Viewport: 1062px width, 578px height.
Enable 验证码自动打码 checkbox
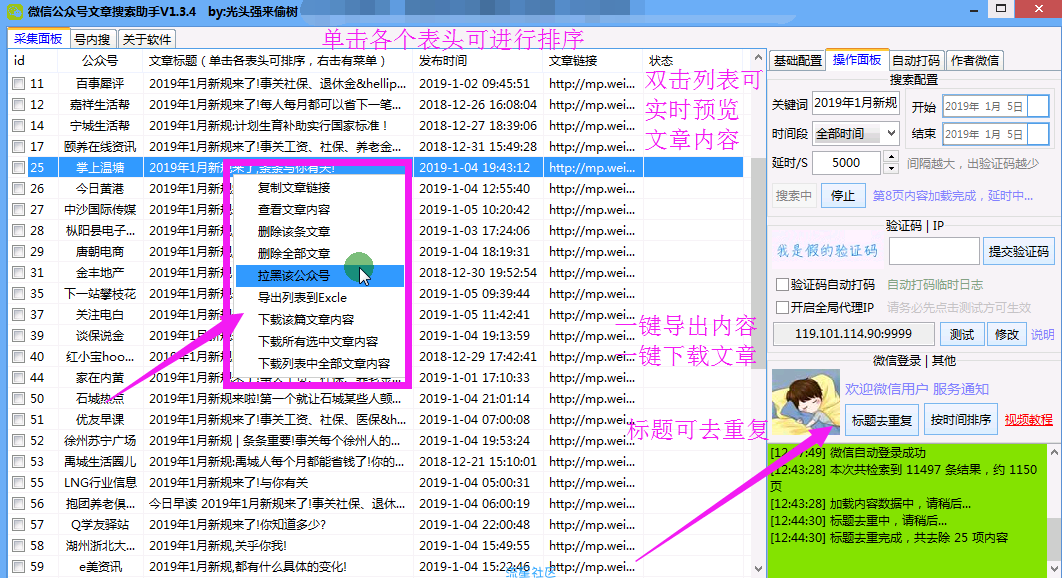pos(782,285)
